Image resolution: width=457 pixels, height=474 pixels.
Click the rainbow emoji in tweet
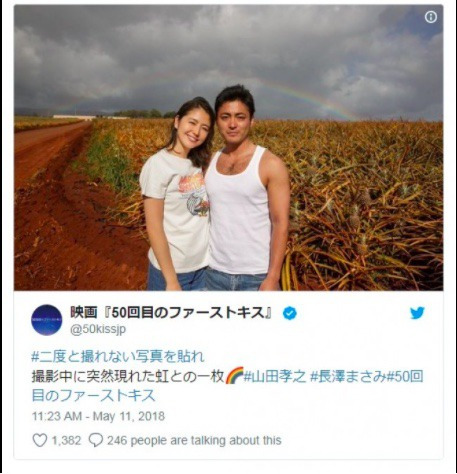234,376
